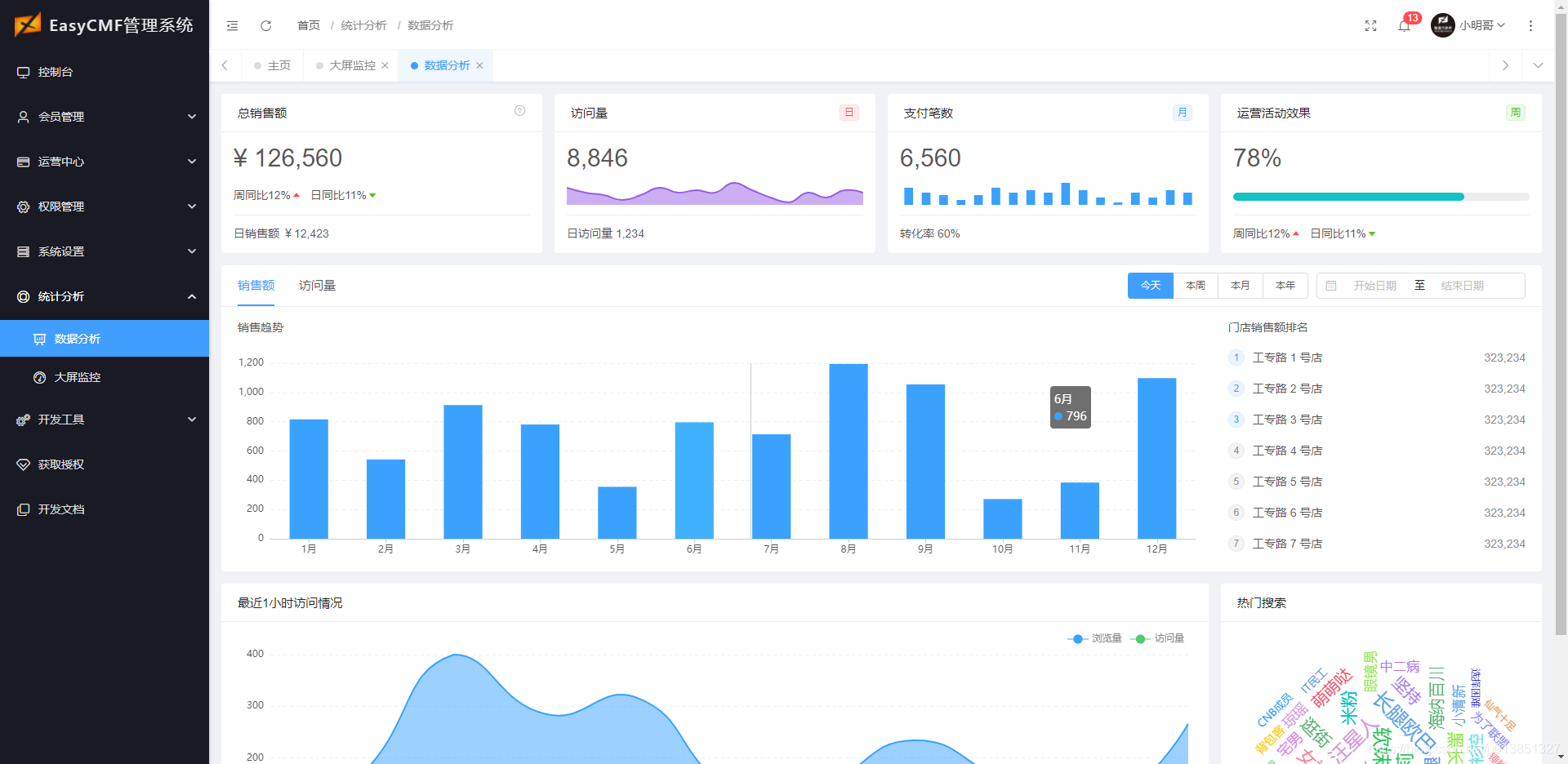Click the 工专路 1 号店 ranking row
The width and height of the screenshot is (1568, 764).
[1377, 358]
